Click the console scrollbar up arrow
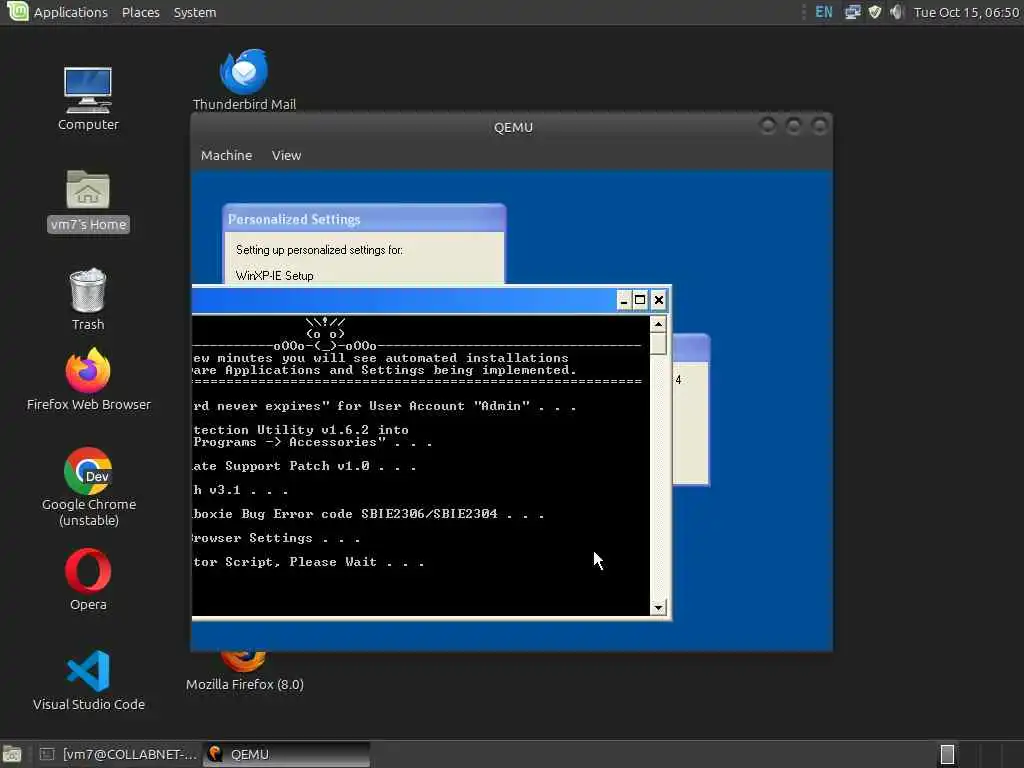The height and width of the screenshot is (768, 1024). pos(658,325)
